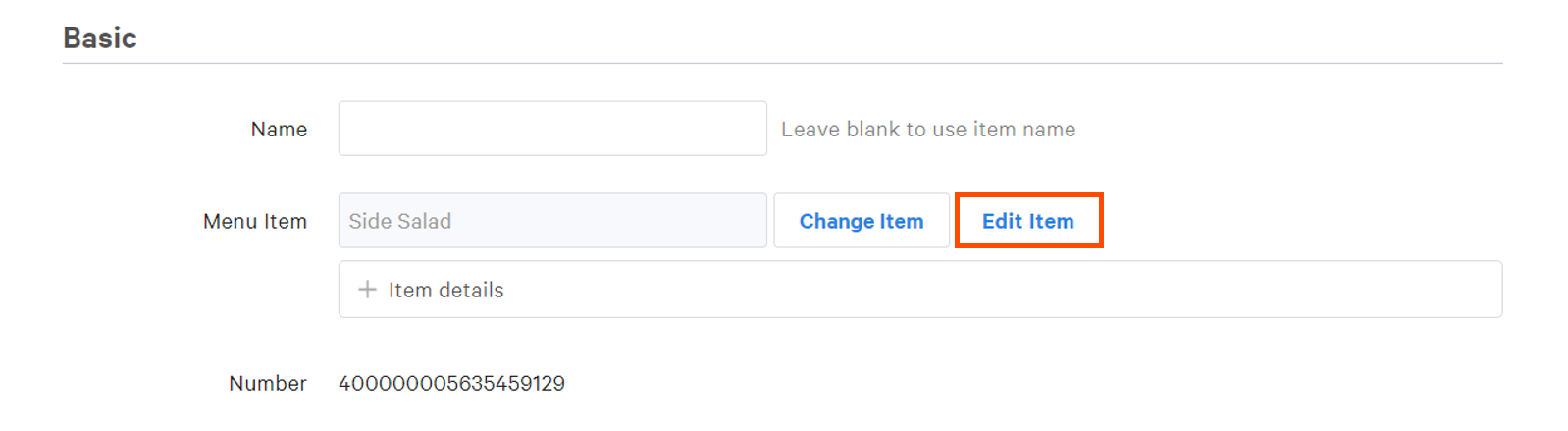Click the Edit Item button
Screen dimensions: 1568x431
(x=1027, y=221)
